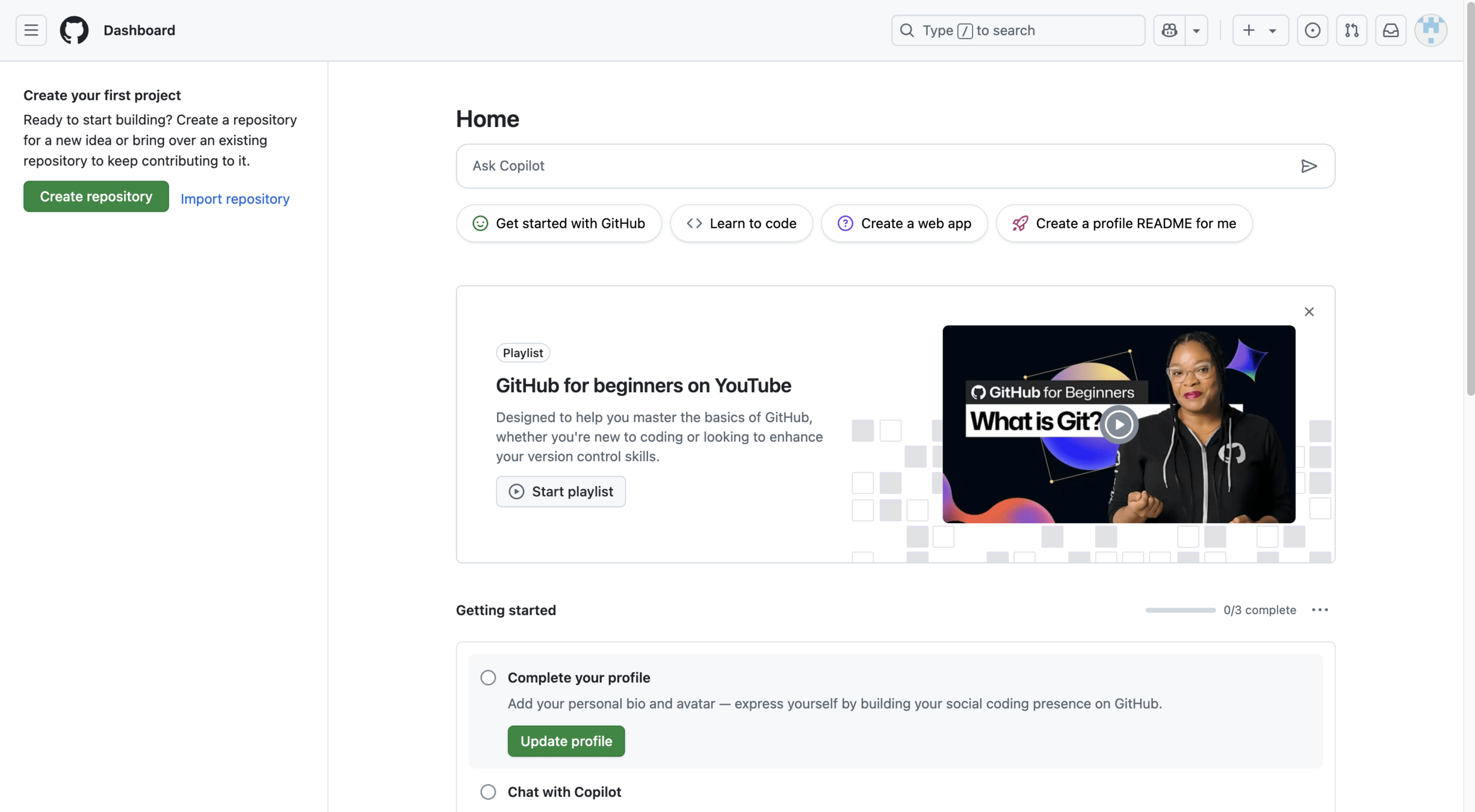
Task: Click the GitHub Octocat logo
Action: click(x=74, y=30)
